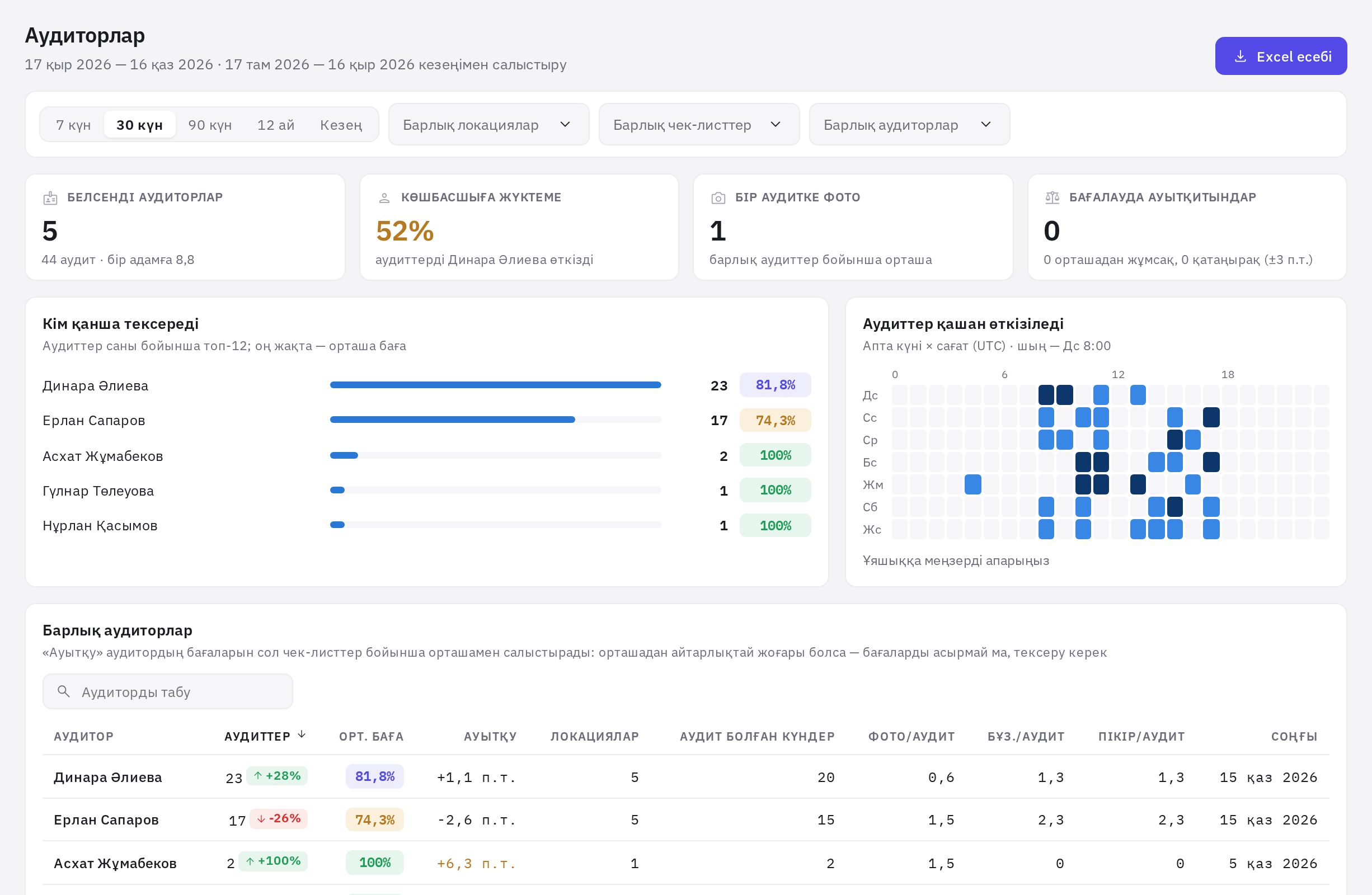Click the download icon in Excel есебі button

tap(1241, 56)
